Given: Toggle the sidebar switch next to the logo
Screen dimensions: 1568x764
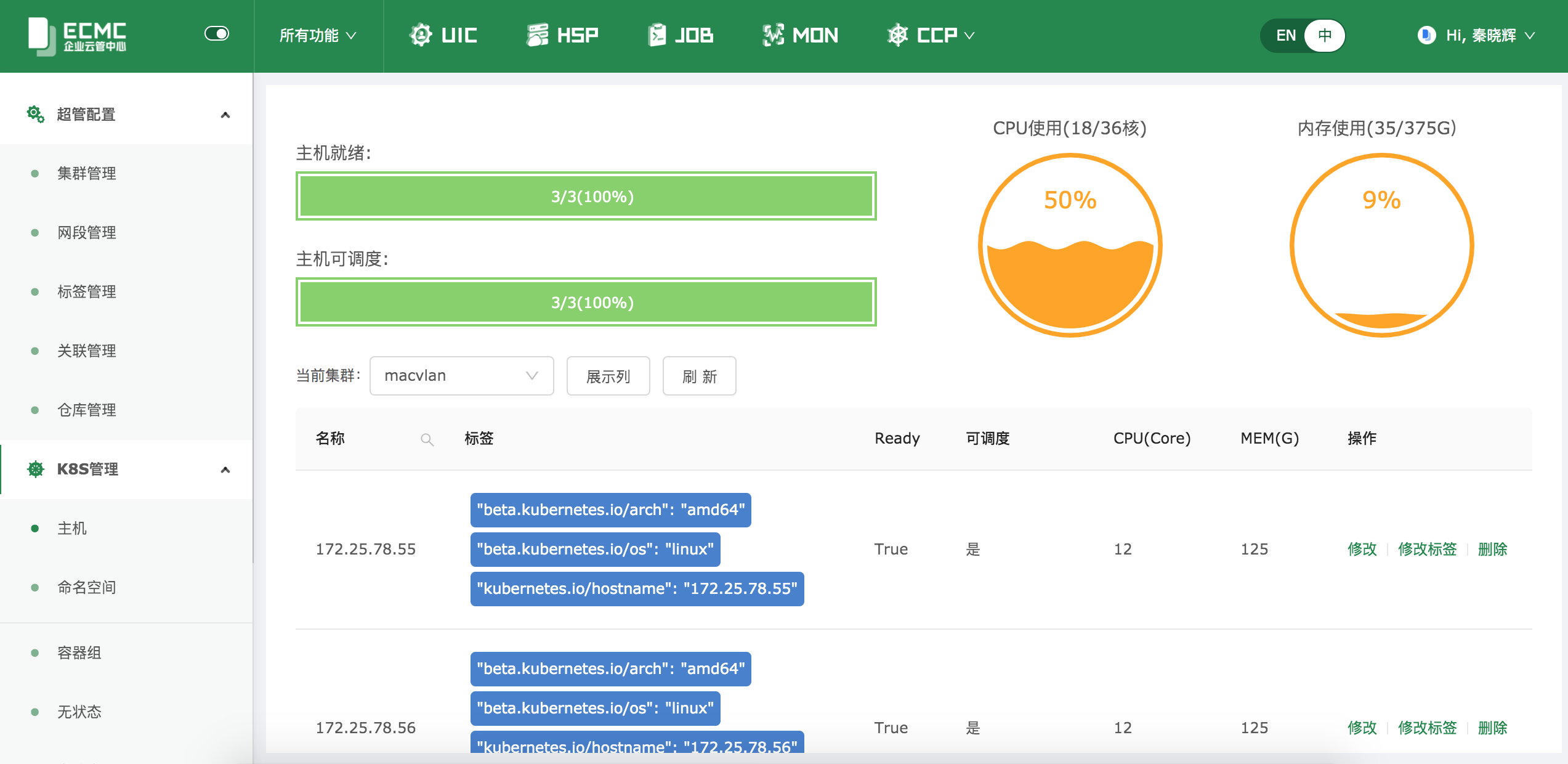Looking at the screenshot, I should pyautogui.click(x=217, y=33).
